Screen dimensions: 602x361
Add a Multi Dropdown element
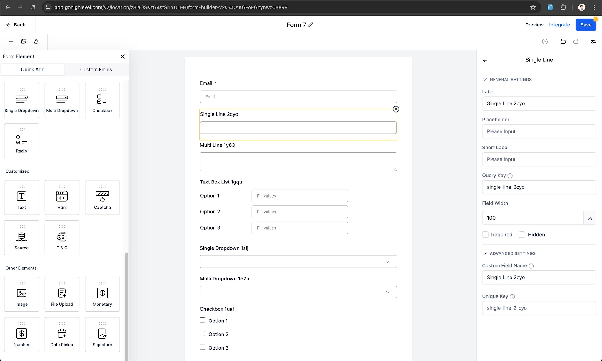(x=62, y=101)
